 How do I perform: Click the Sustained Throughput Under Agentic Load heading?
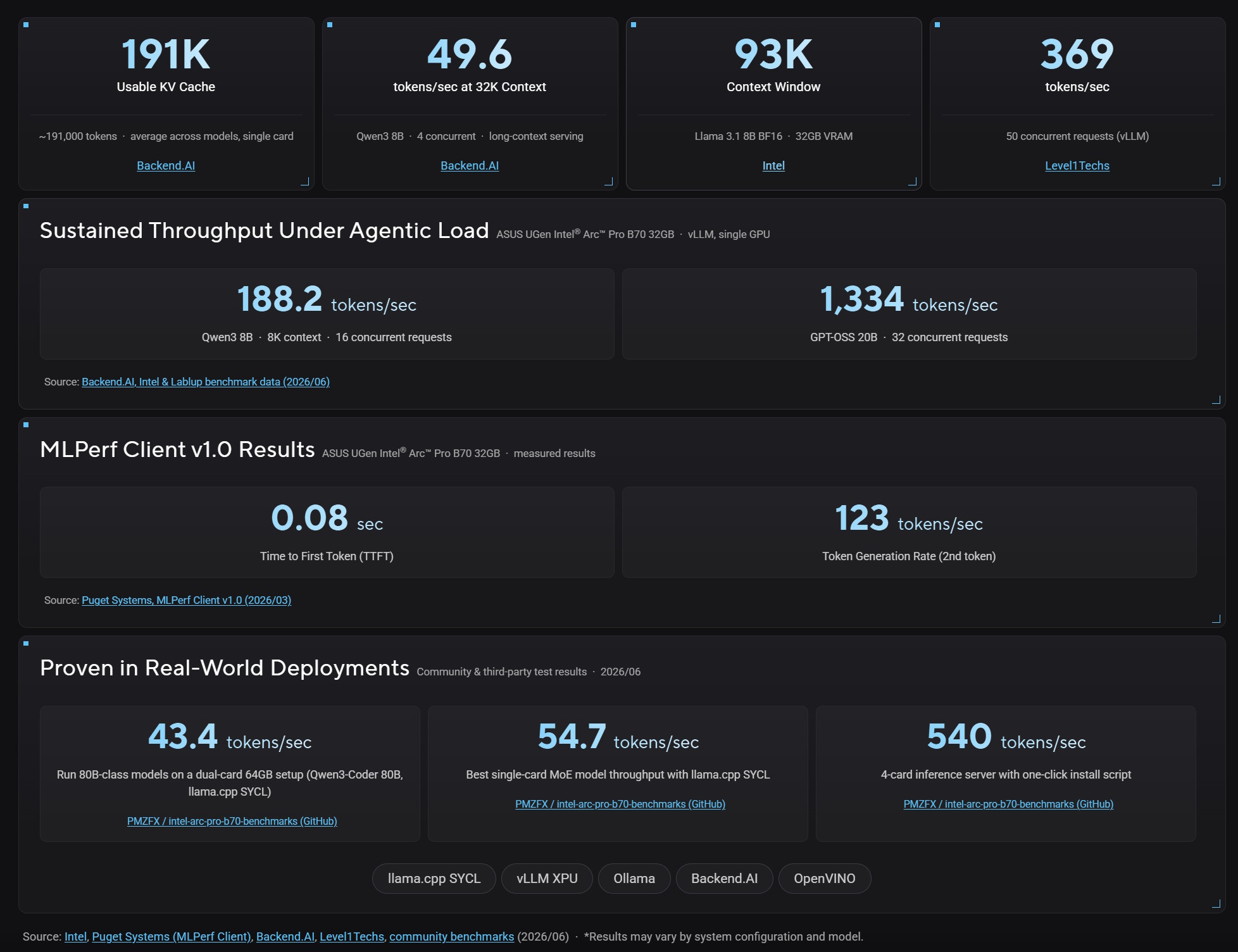point(265,231)
